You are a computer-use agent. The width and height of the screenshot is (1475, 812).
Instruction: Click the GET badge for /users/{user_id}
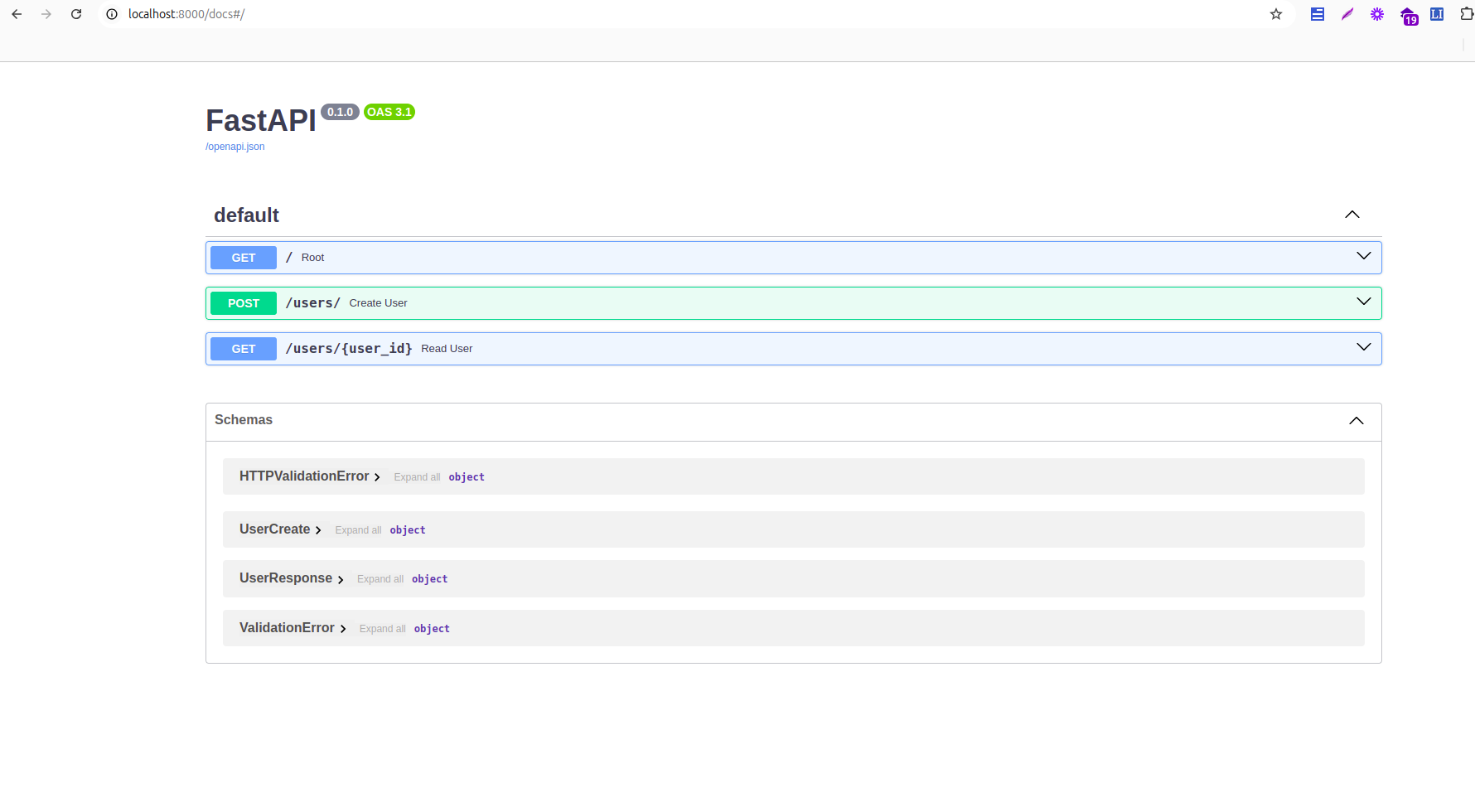pos(244,349)
